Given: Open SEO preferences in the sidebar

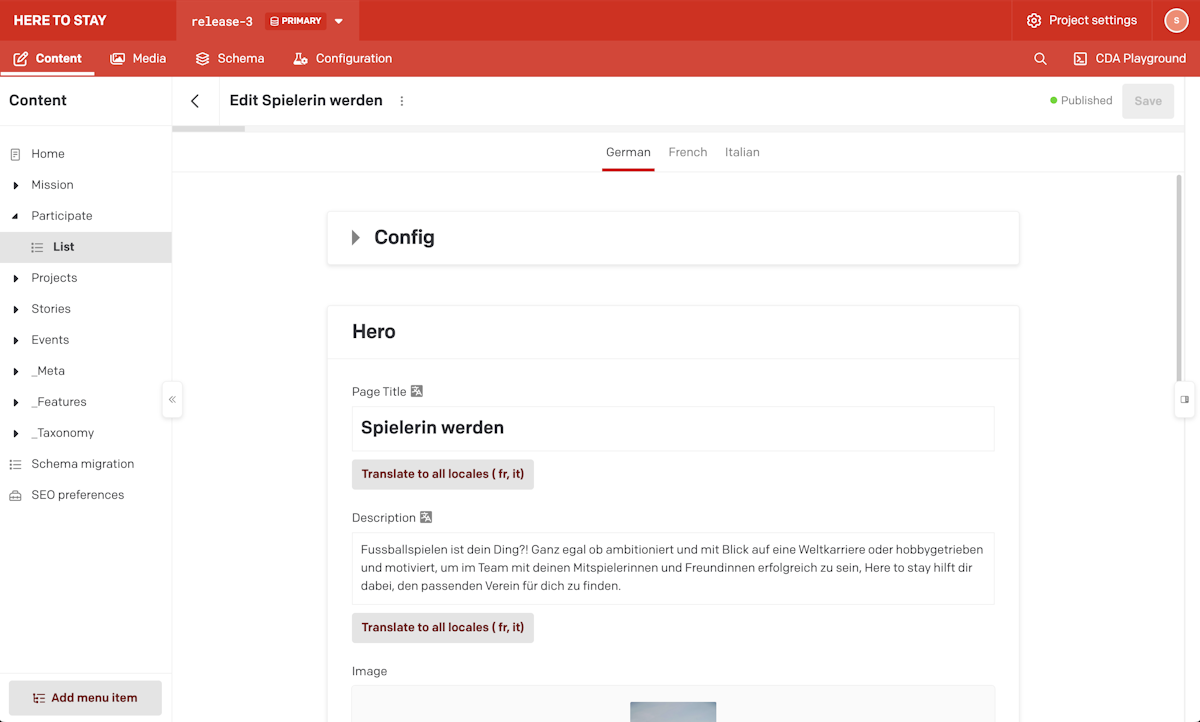Looking at the screenshot, I should tap(86, 495).
